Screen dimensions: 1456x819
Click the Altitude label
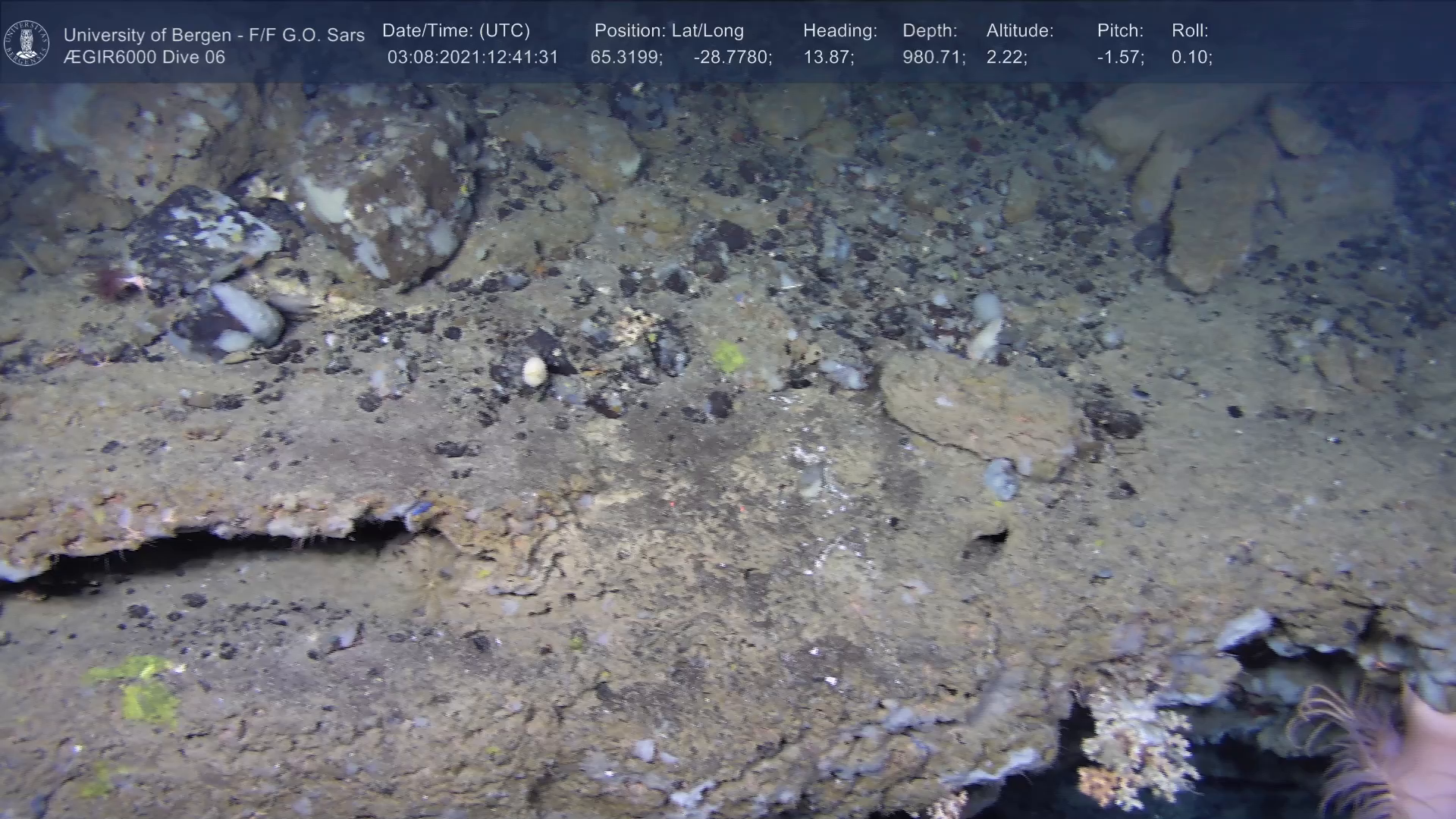[1020, 31]
